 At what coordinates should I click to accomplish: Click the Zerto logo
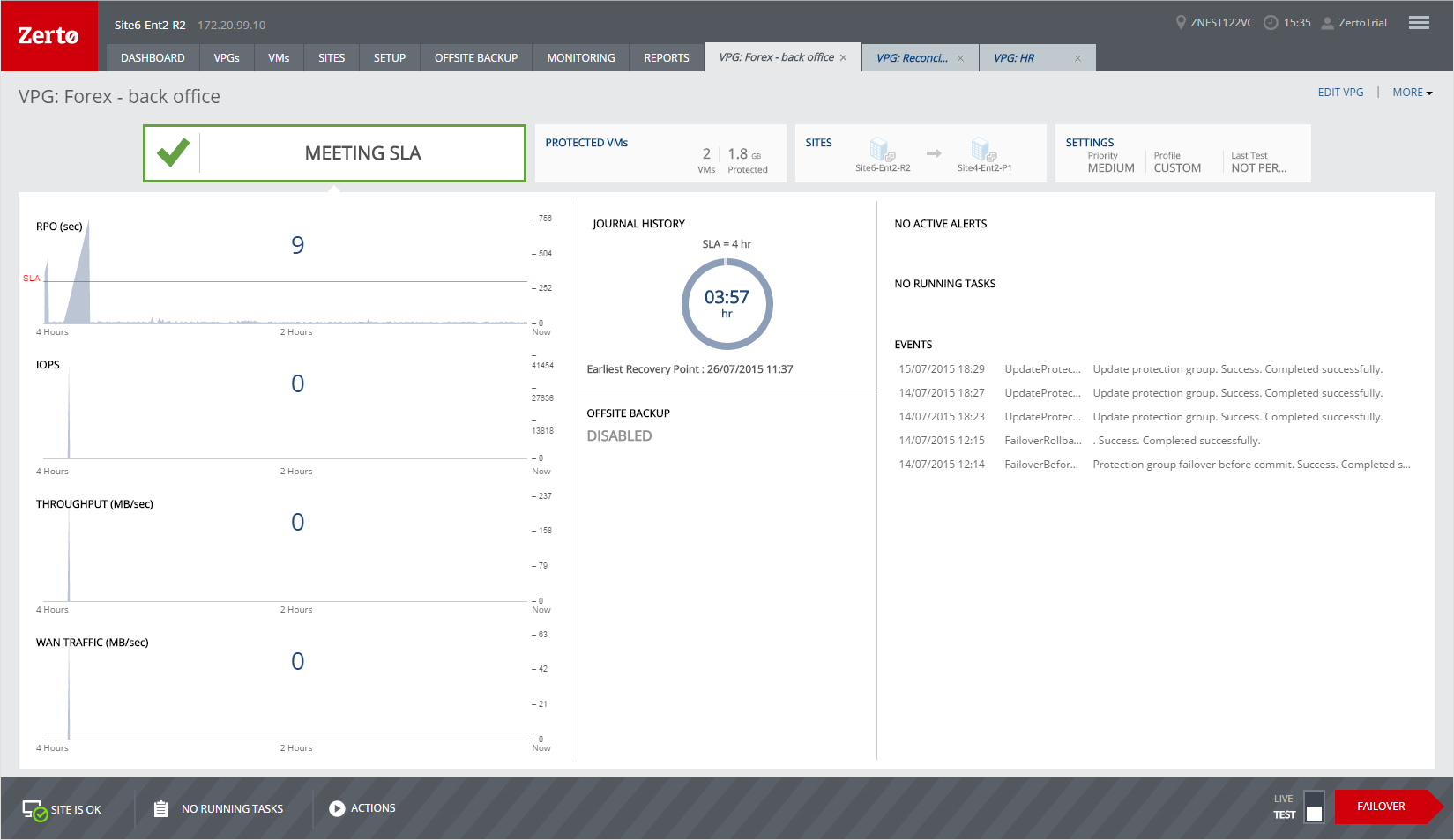(x=49, y=36)
